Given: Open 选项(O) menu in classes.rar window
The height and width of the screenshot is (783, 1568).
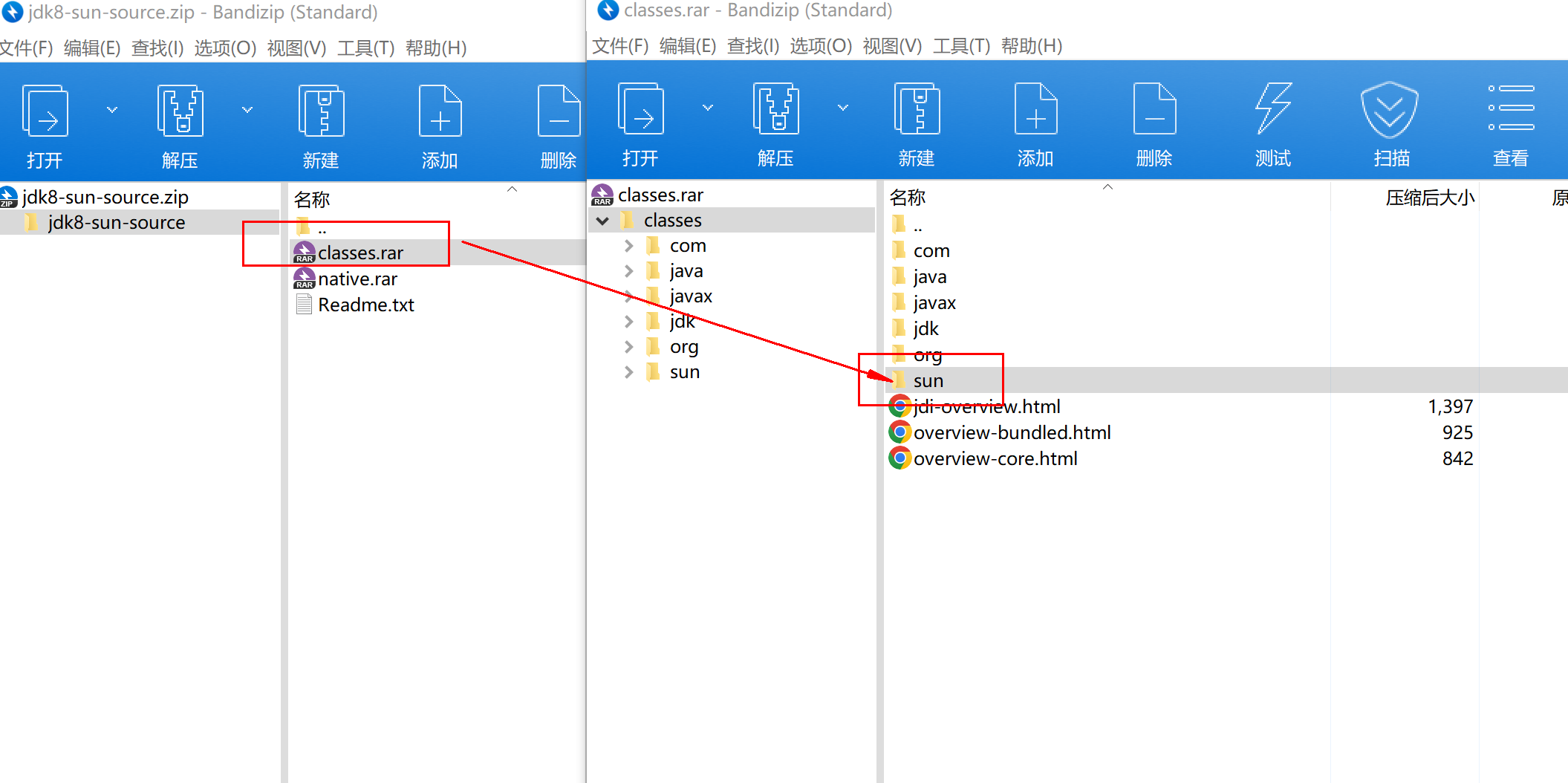Looking at the screenshot, I should [821, 46].
